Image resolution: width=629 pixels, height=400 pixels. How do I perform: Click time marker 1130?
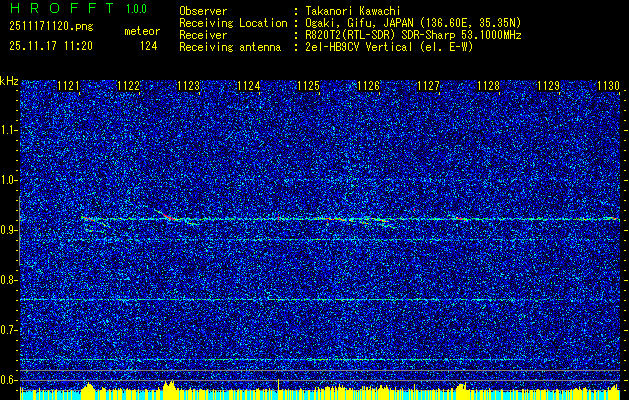click(x=609, y=86)
